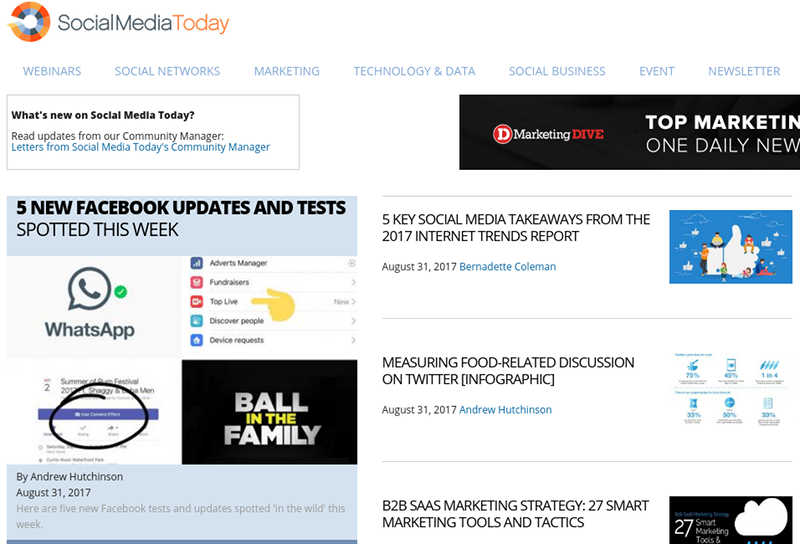Open the Webinars menu item
This screenshot has height=544, width=800.
tap(52, 71)
